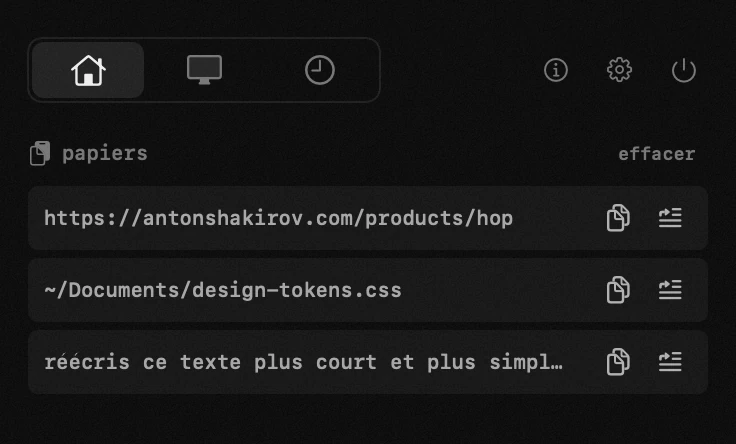This screenshot has width=736, height=444.
Task: Open the info about icon
Action: pyautogui.click(x=556, y=70)
